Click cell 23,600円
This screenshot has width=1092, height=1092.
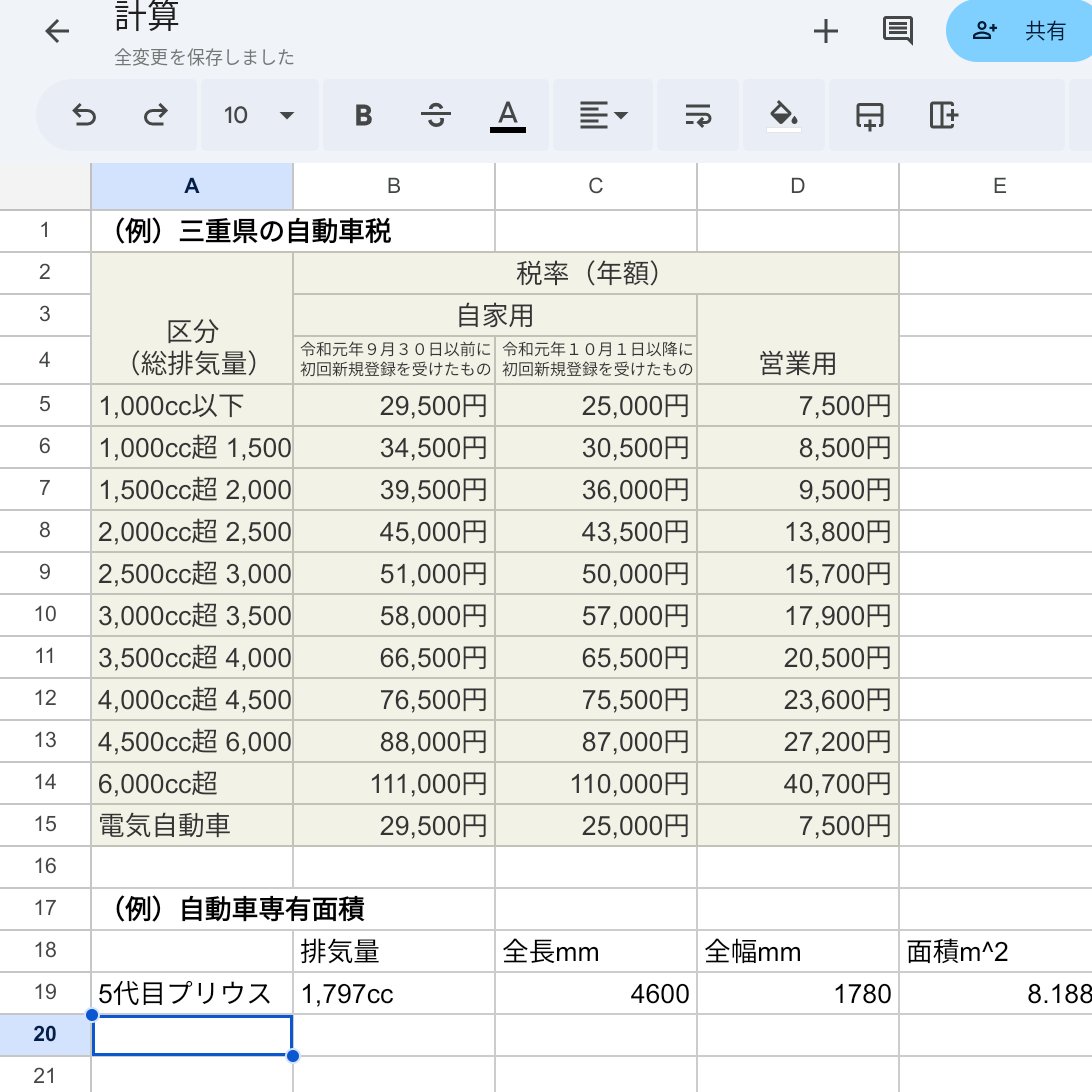coord(797,699)
